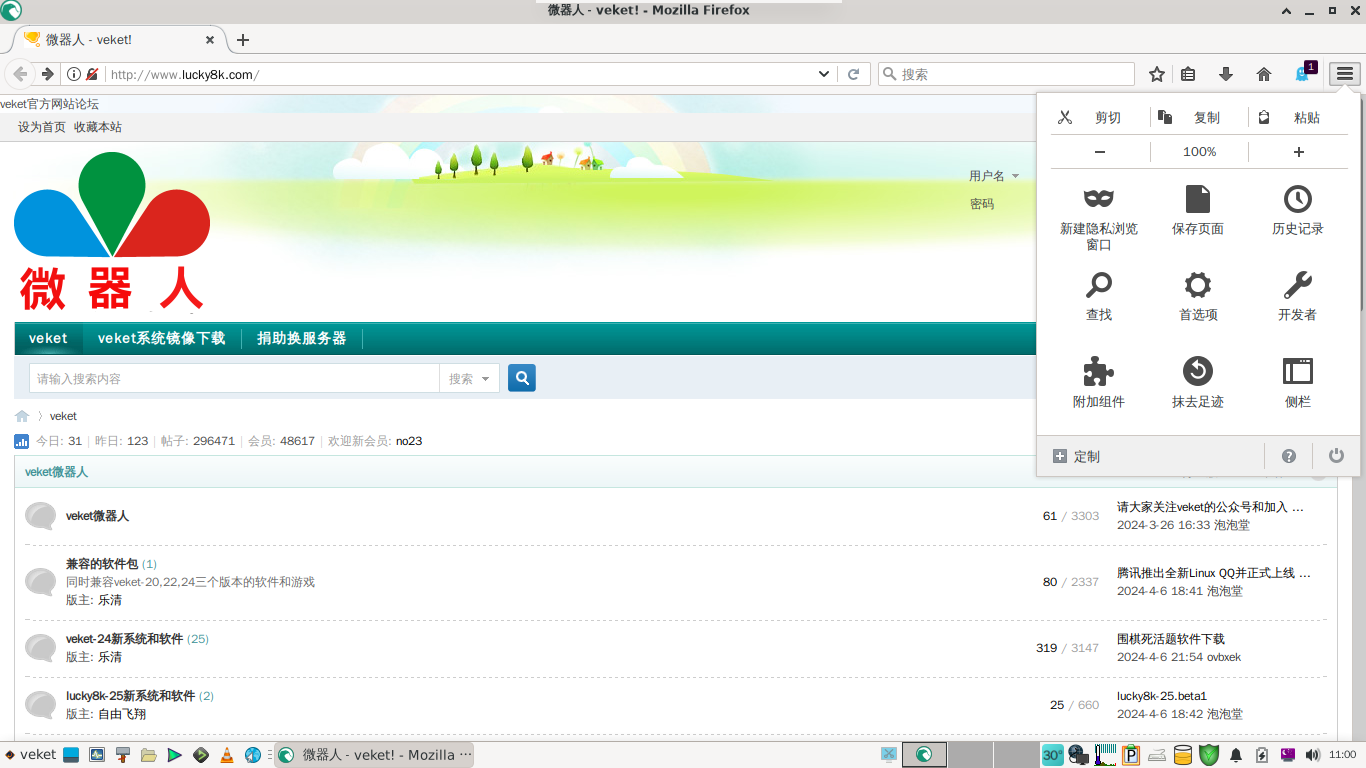Open 捐助换服务器 nav item

[301, 338]
